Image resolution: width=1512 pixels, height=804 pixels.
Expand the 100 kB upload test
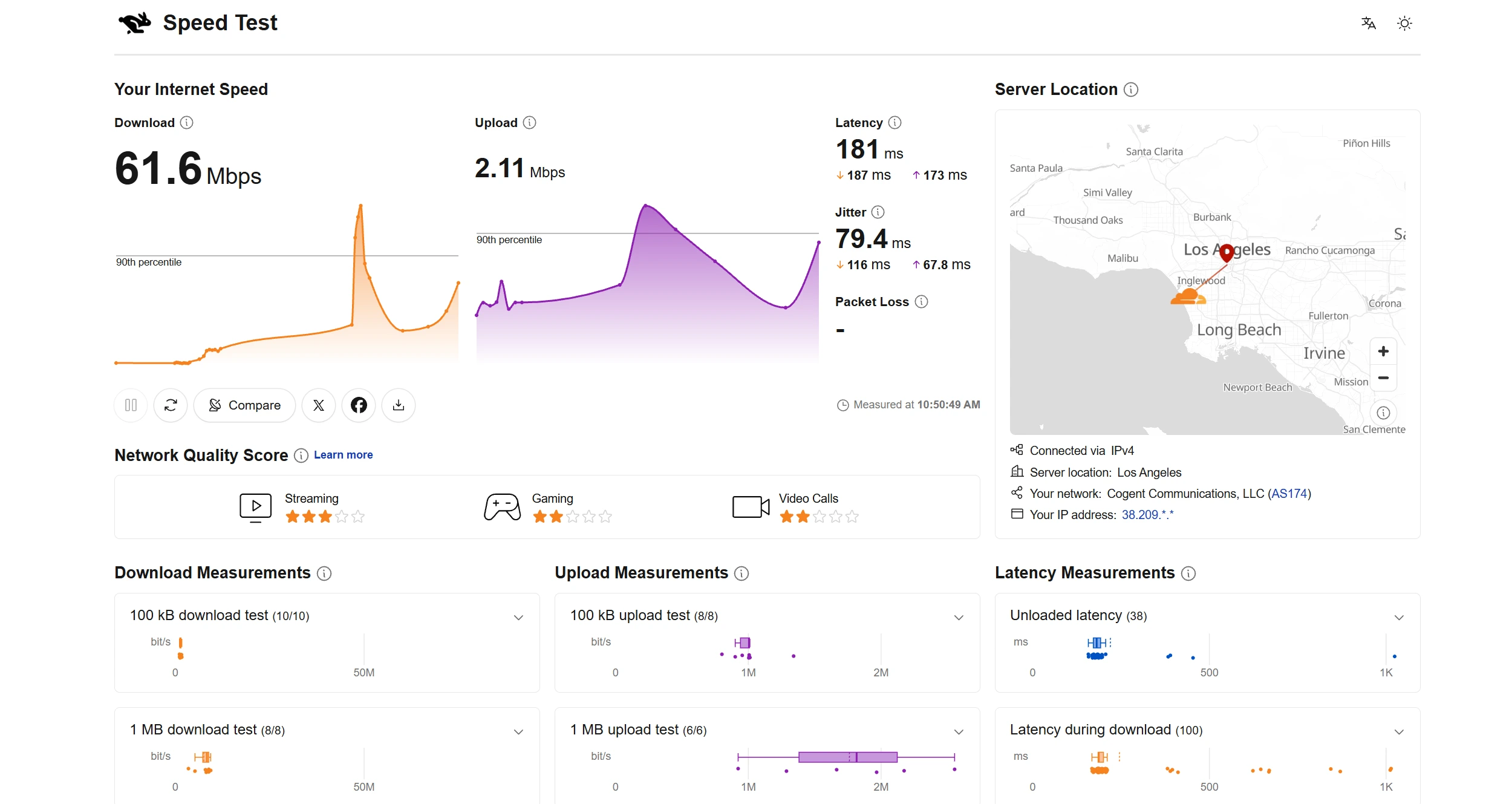959,618
